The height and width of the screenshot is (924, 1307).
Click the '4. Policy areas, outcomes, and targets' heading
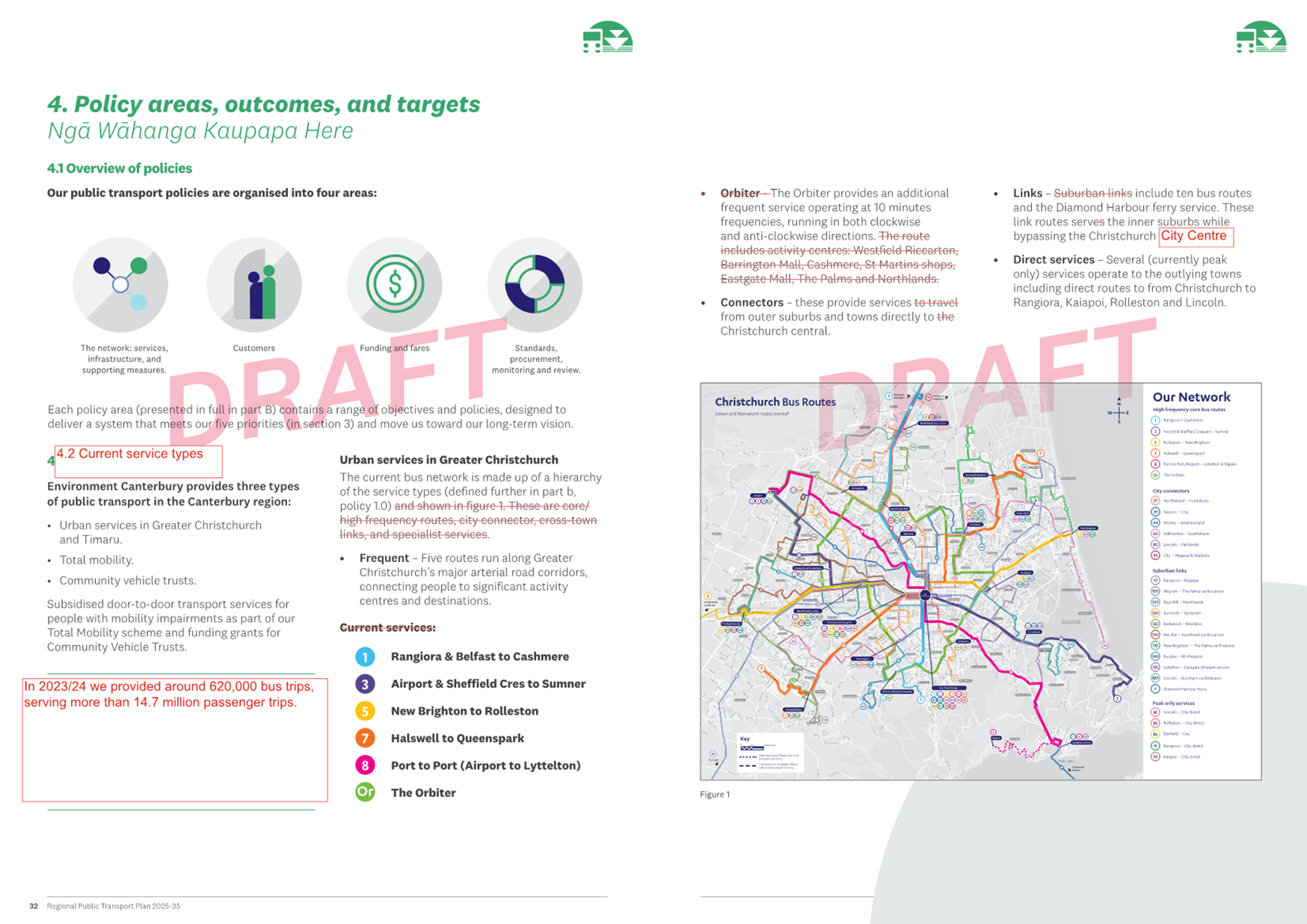[264, 104]
